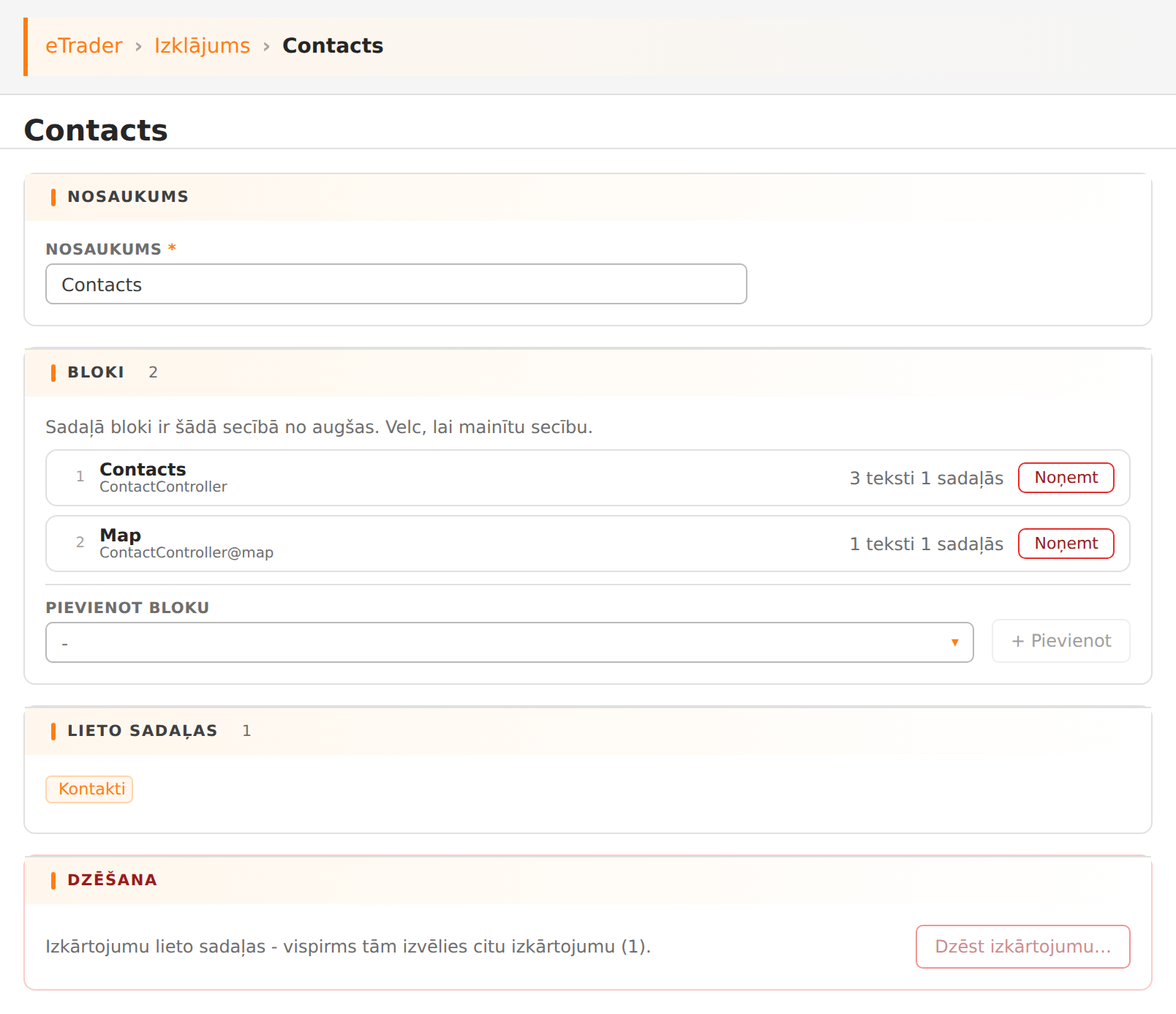Click the Nosaukums section header
This screenshot has width=1176, height=1014.
point(588,197)
